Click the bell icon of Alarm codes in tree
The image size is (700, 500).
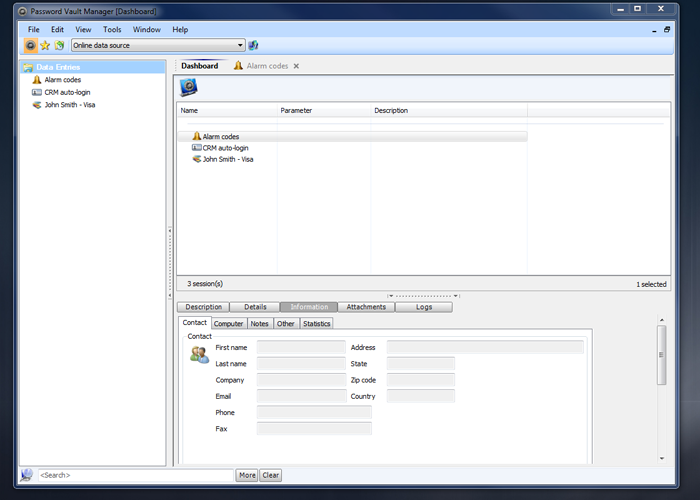(37, 80)
